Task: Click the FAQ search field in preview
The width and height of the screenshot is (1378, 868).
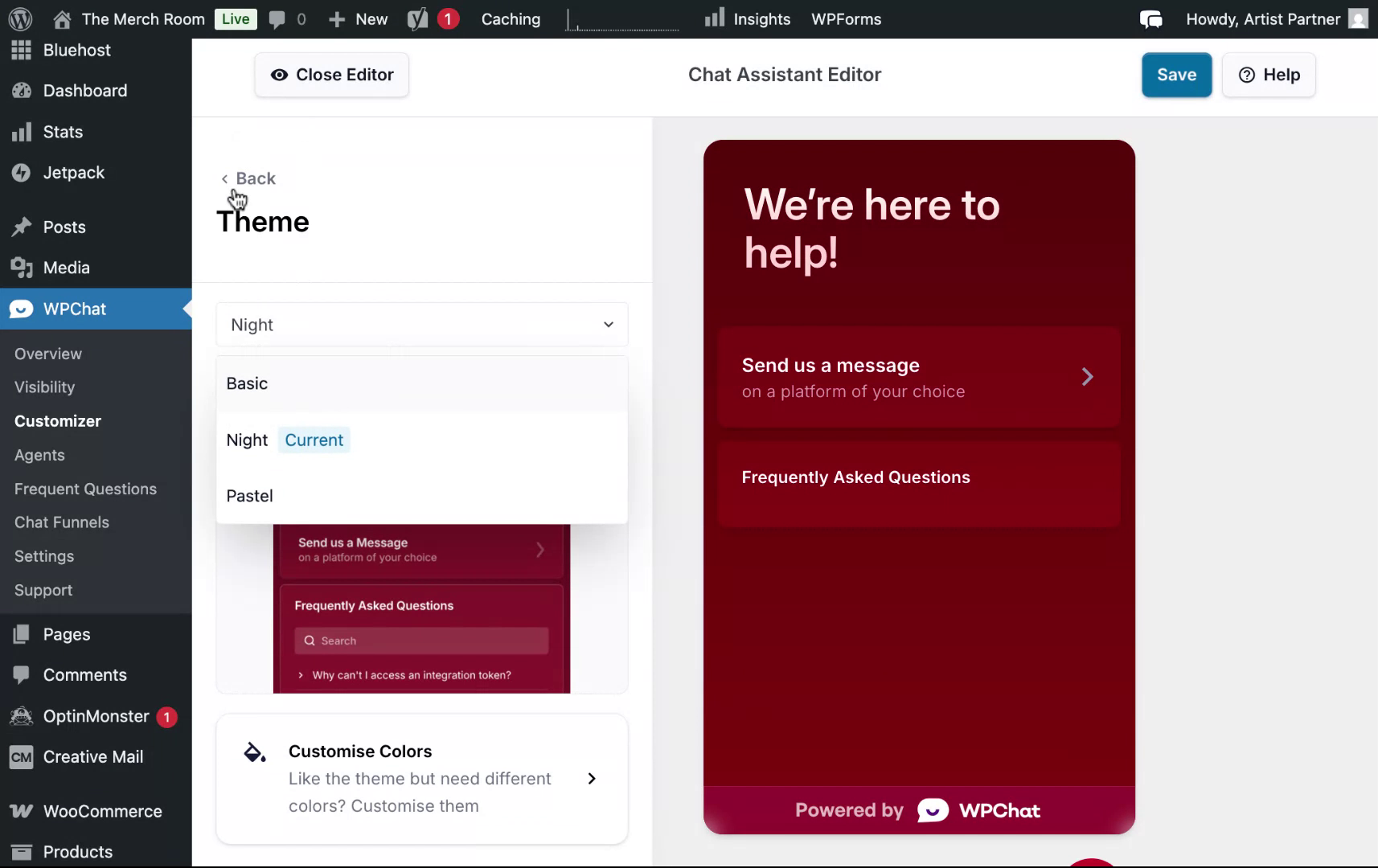Action: pos(420,641)
